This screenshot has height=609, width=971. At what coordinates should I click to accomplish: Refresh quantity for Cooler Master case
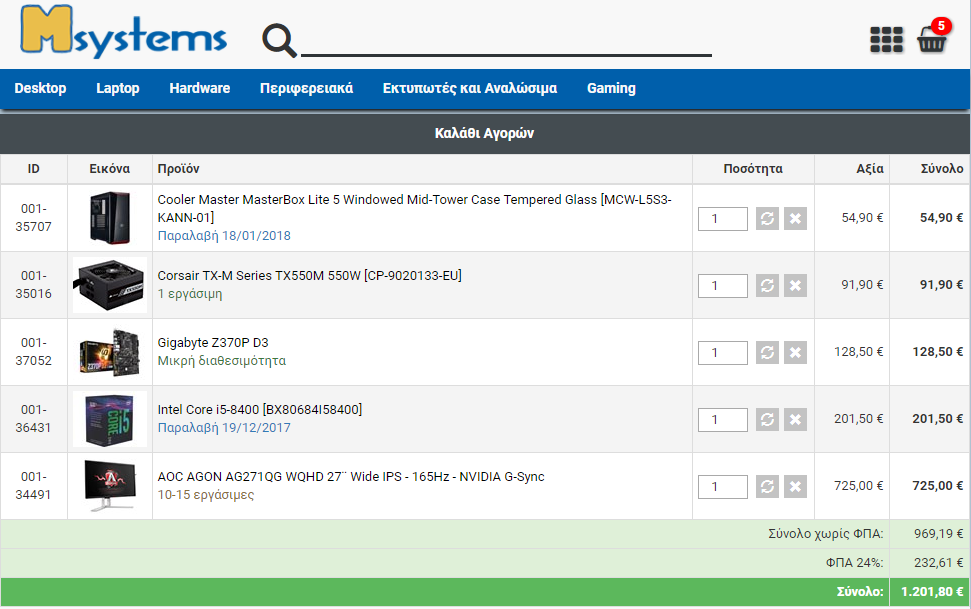(767, 219)
